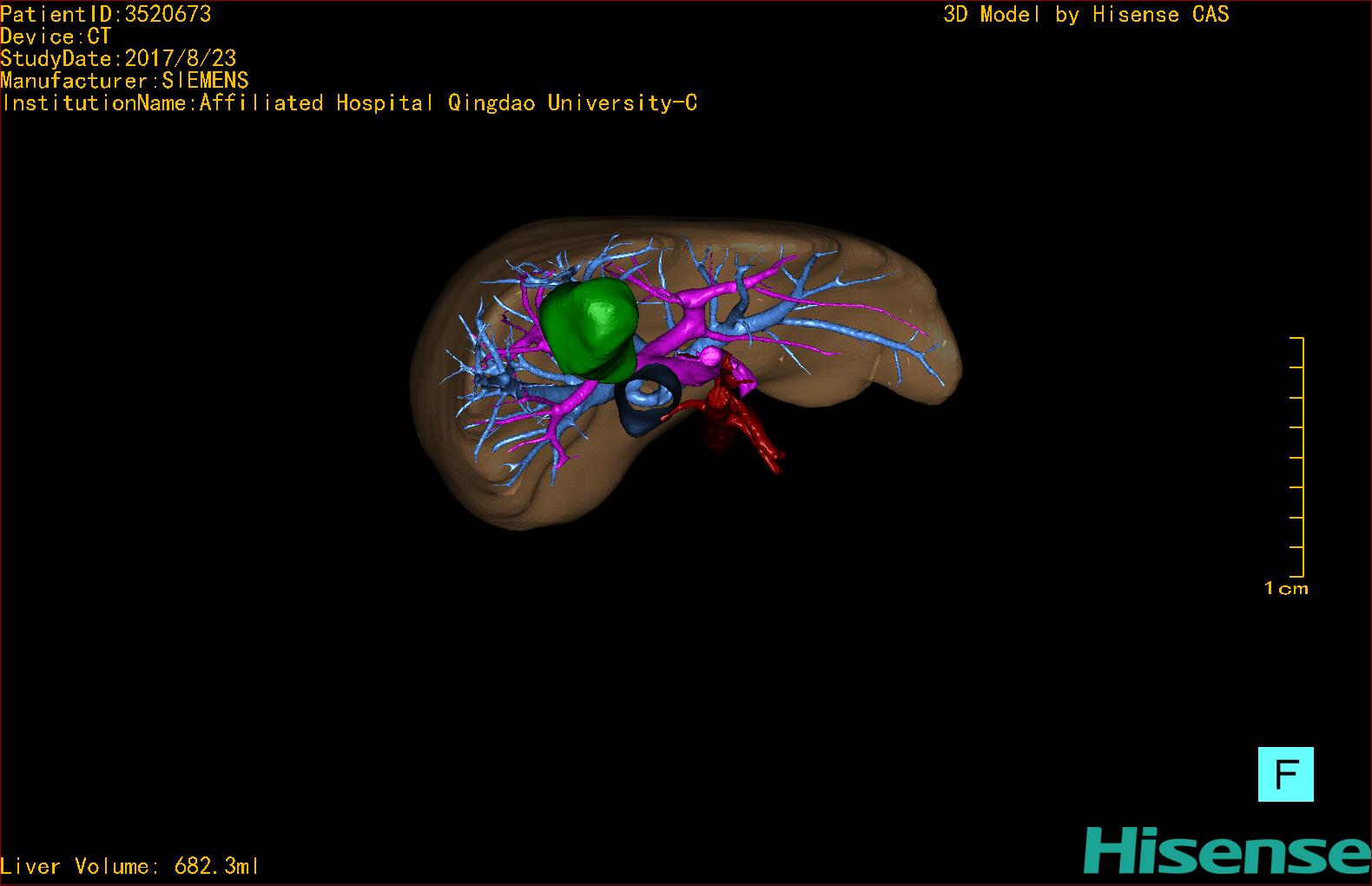This screenshot has width=1372, height=886.
Task: Click the InstitutionName Affiliated Hospital Qingdao University-C line
Action: click(x=349, y=103)
